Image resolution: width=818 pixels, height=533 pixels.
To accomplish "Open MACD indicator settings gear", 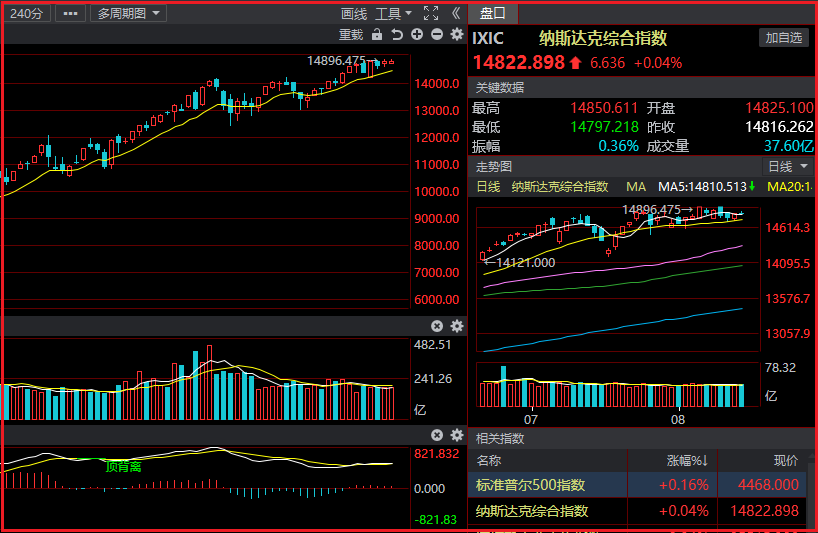I will (x=457, y=435).
